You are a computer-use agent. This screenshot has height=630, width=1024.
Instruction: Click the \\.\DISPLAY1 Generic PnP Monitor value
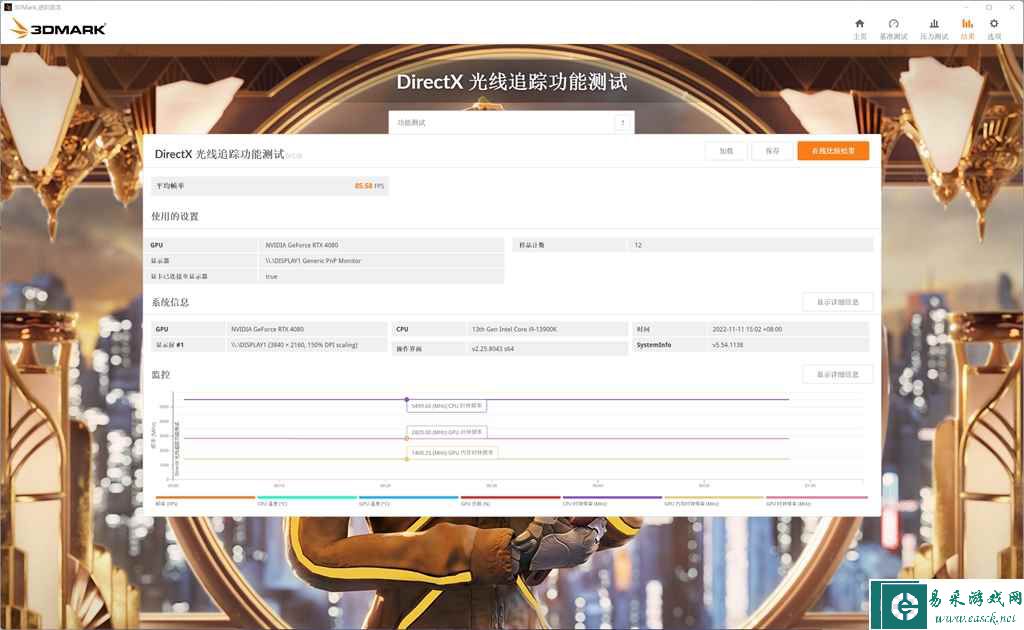click(x=313, y=260)
